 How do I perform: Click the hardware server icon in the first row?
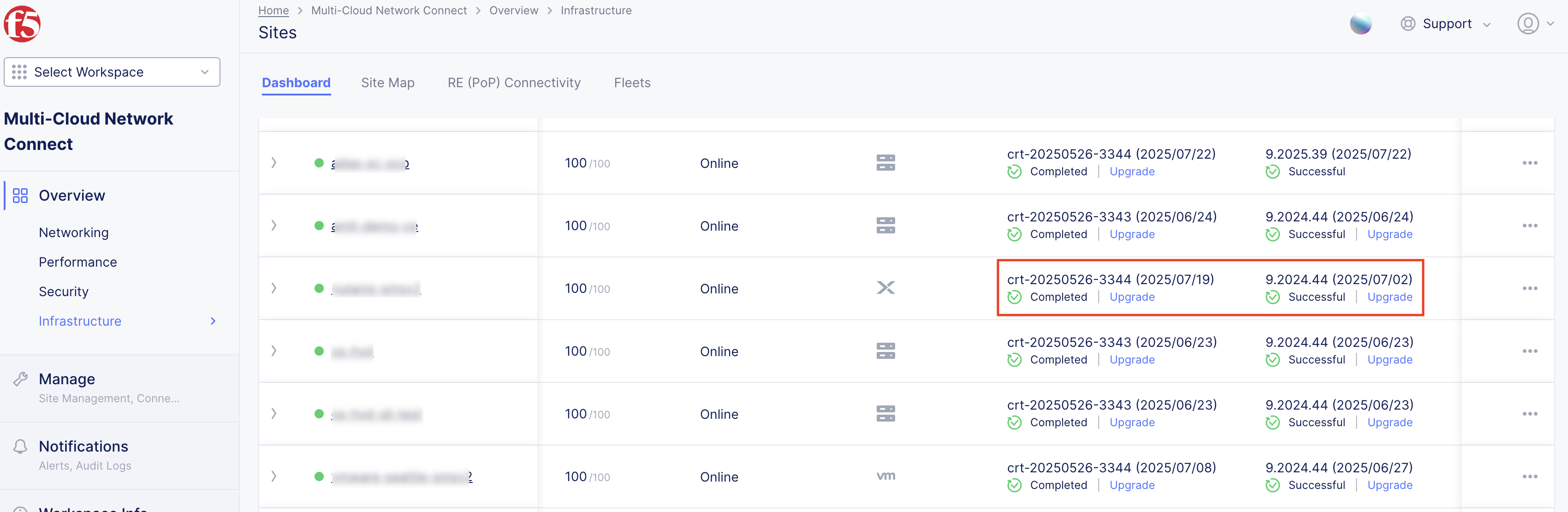click(885, 162)
